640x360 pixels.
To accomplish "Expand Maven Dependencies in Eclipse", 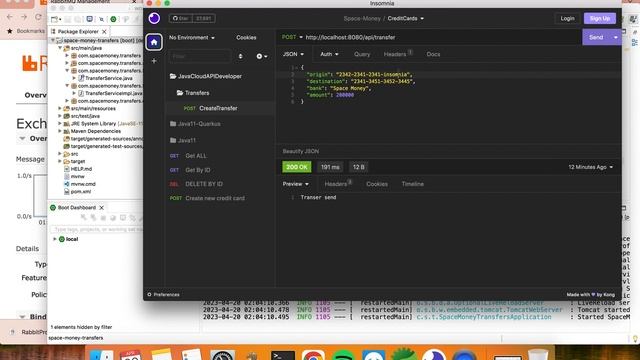I will (x=60, y=131).
